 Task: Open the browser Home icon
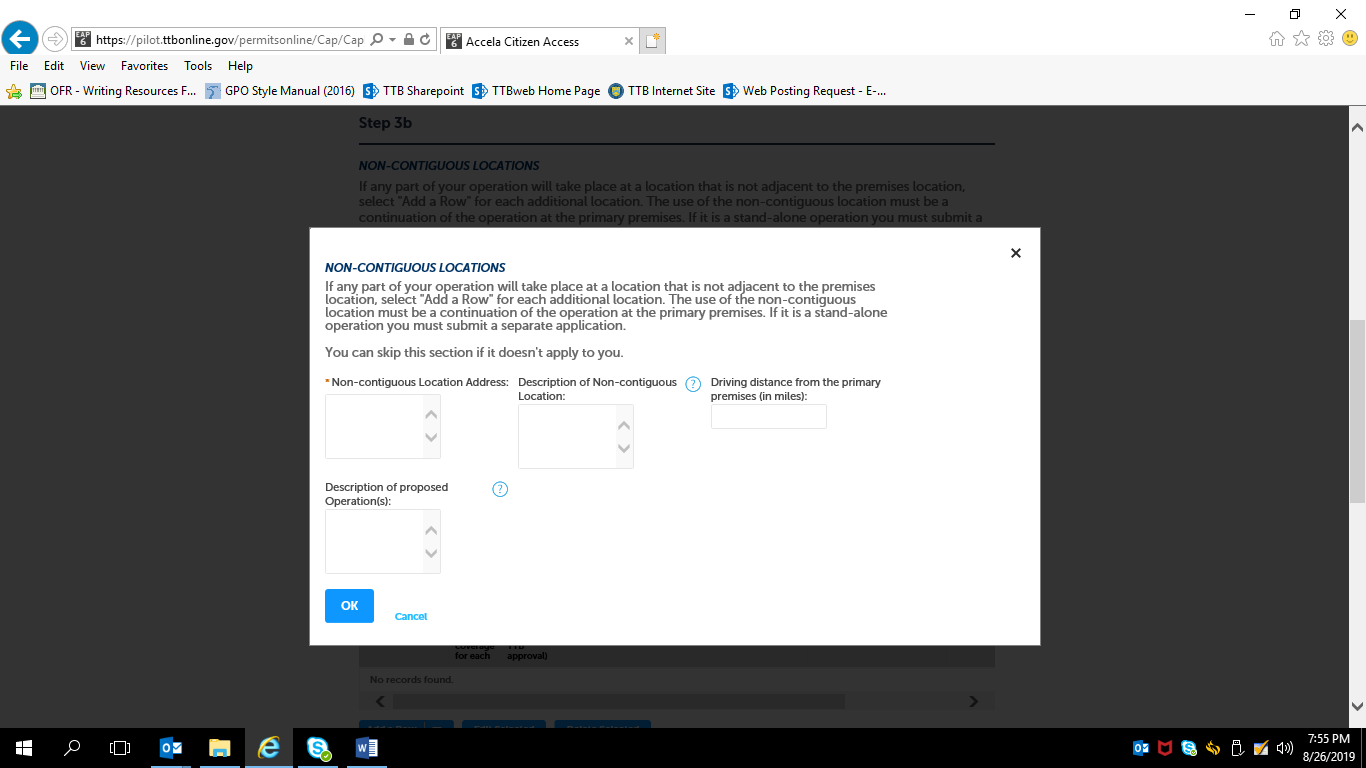pos(1277,39)
